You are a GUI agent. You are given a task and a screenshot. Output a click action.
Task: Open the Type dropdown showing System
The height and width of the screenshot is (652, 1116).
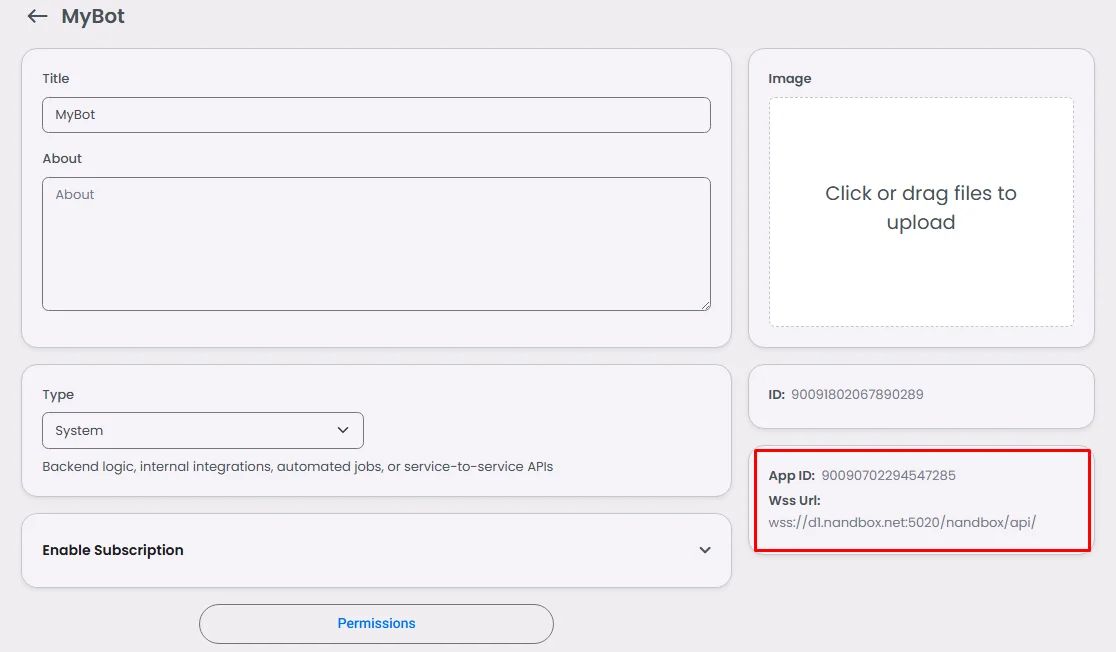coord(203,430)
